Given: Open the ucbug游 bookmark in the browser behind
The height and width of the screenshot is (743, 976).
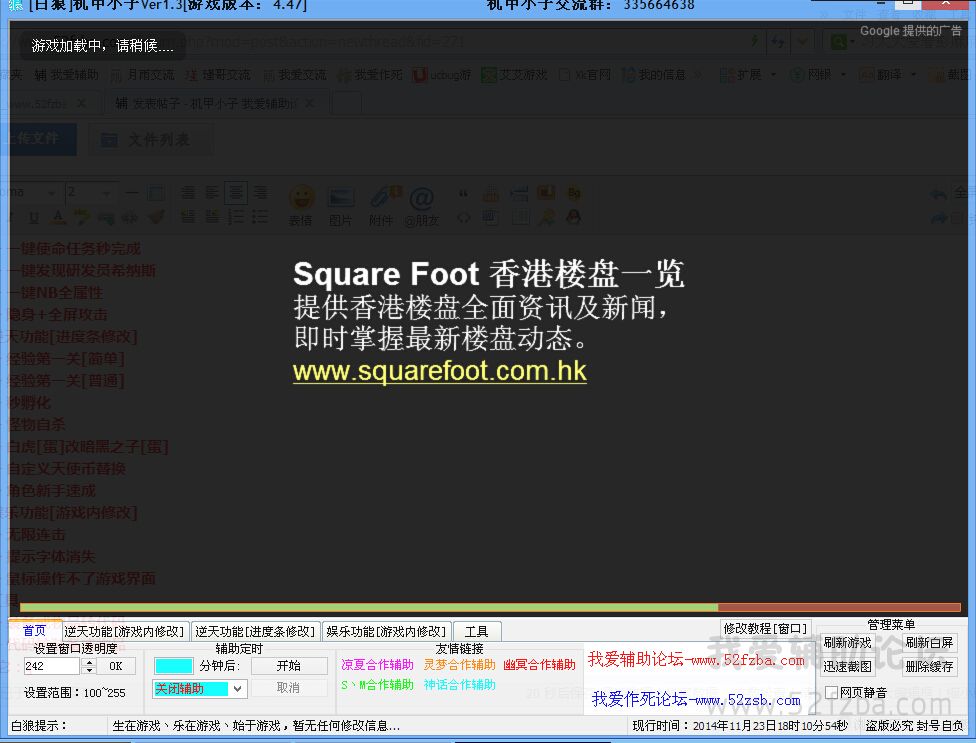Looking at the screenshot, I should [442, 75].
